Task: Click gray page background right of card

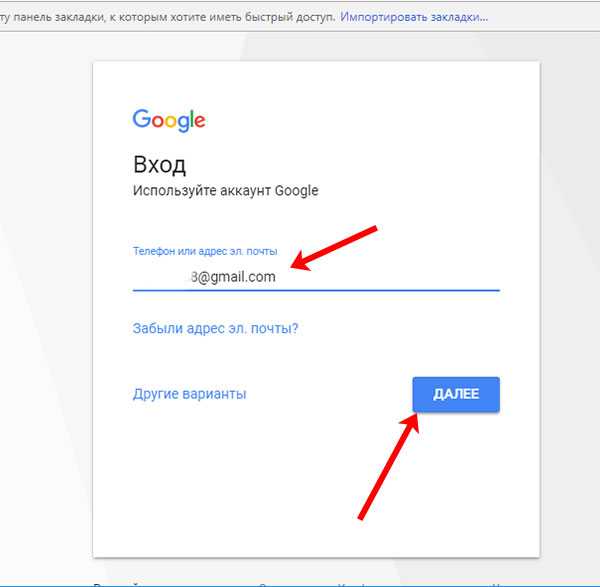Action: click(x=570, y=300)
